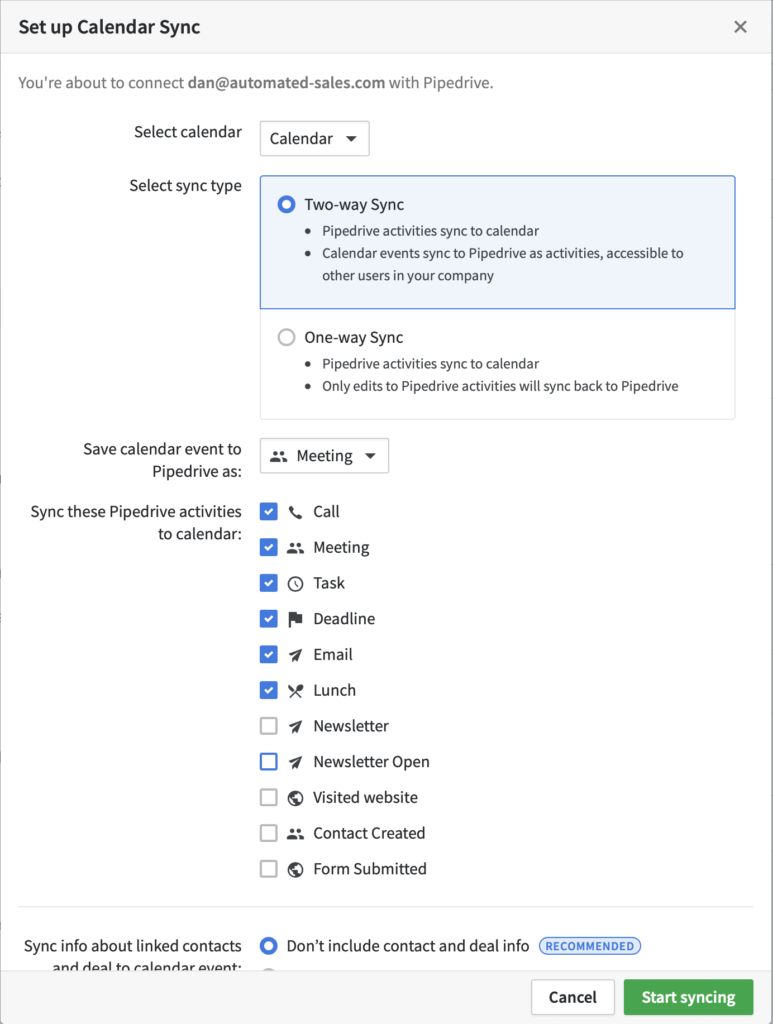Viewport: 773px width, 1024px height.
Task: Click the 'Lunch' label
Action: tap(334, 690)
